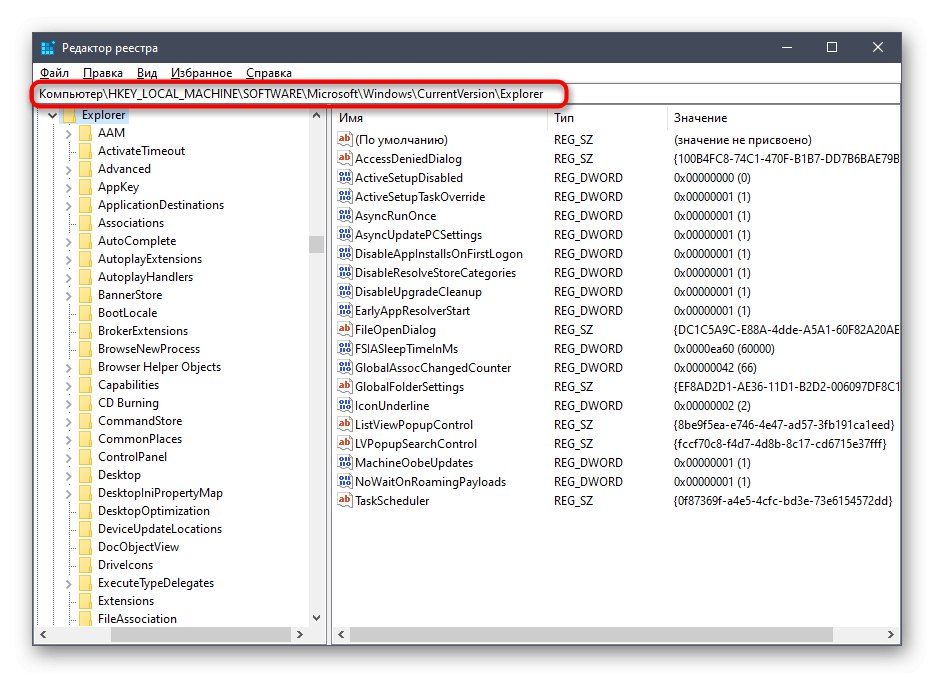Select the 0x0000ea60 (60000) value cell
This screenshot has width=934, height=678.
click(724, 349)
